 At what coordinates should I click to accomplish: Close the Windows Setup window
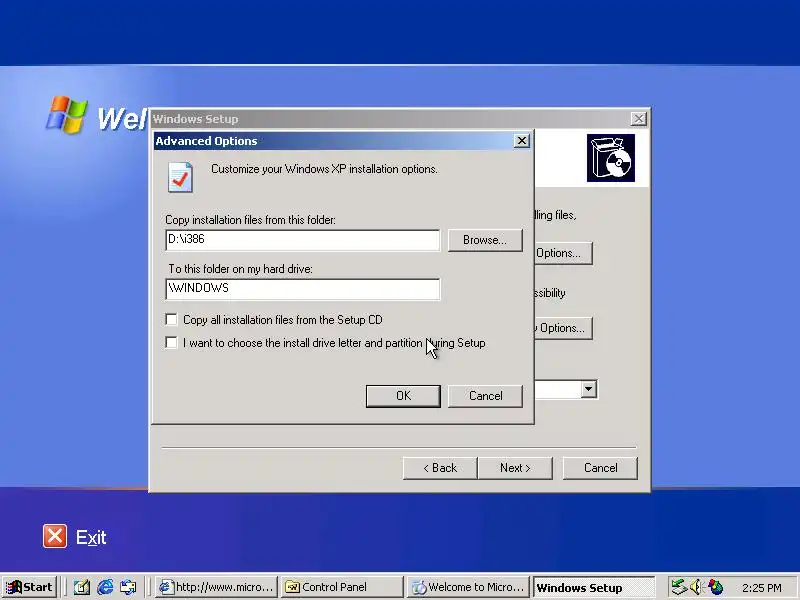(638, 119)
